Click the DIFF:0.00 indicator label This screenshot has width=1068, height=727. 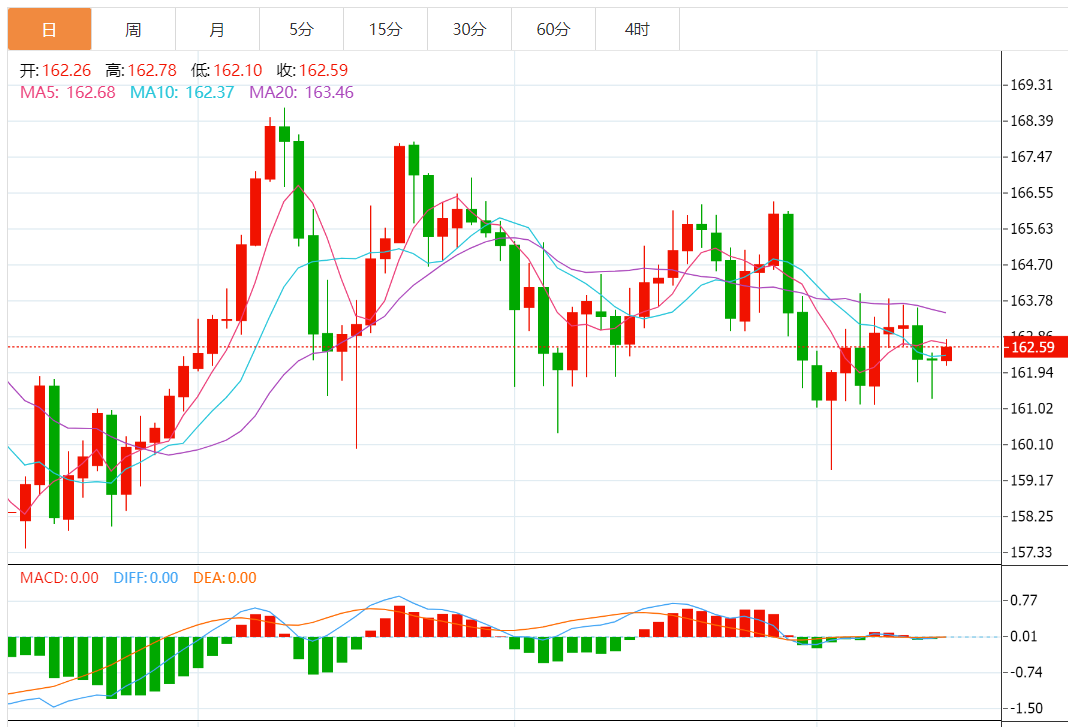point(146,578)
